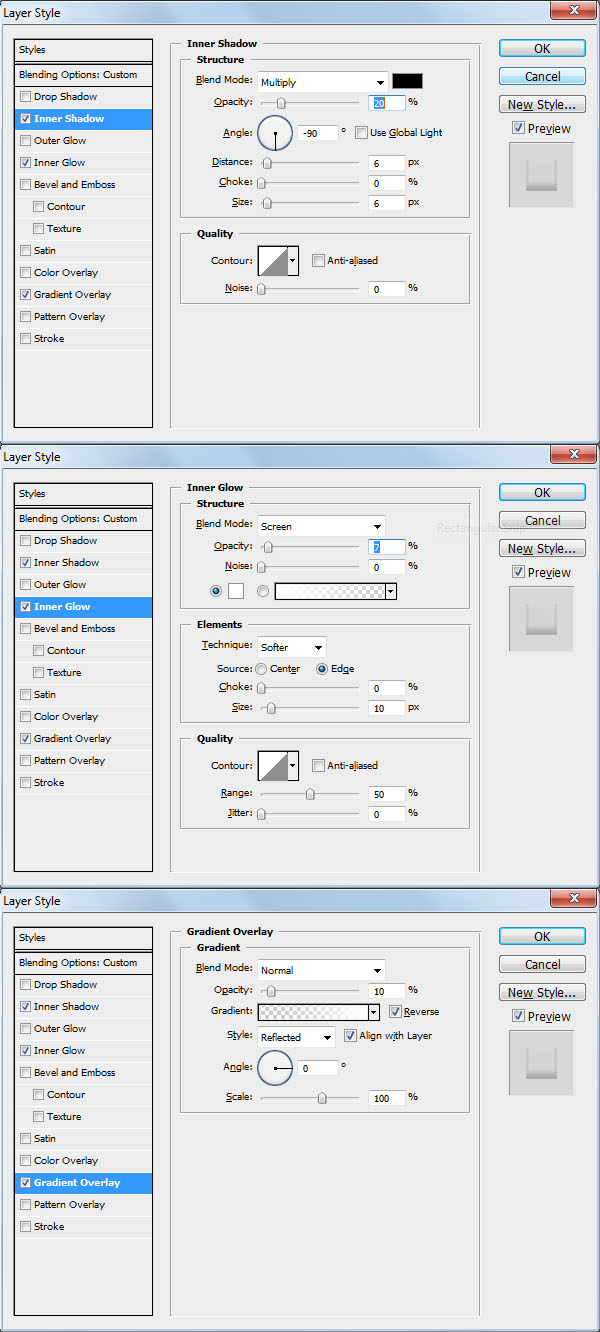Viewport: 600px width, 1332px height.
Task: Expand contour dropdown arrow in Inner Shadow dialog
Action: click(x=293, y=261)
